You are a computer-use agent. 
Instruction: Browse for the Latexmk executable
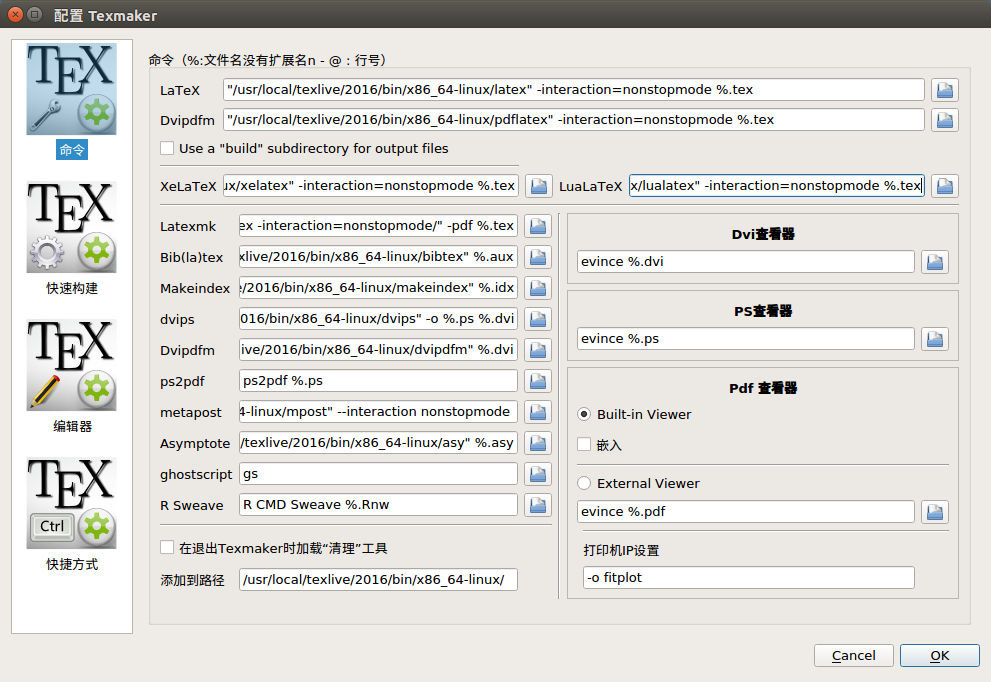coord(538,226)
